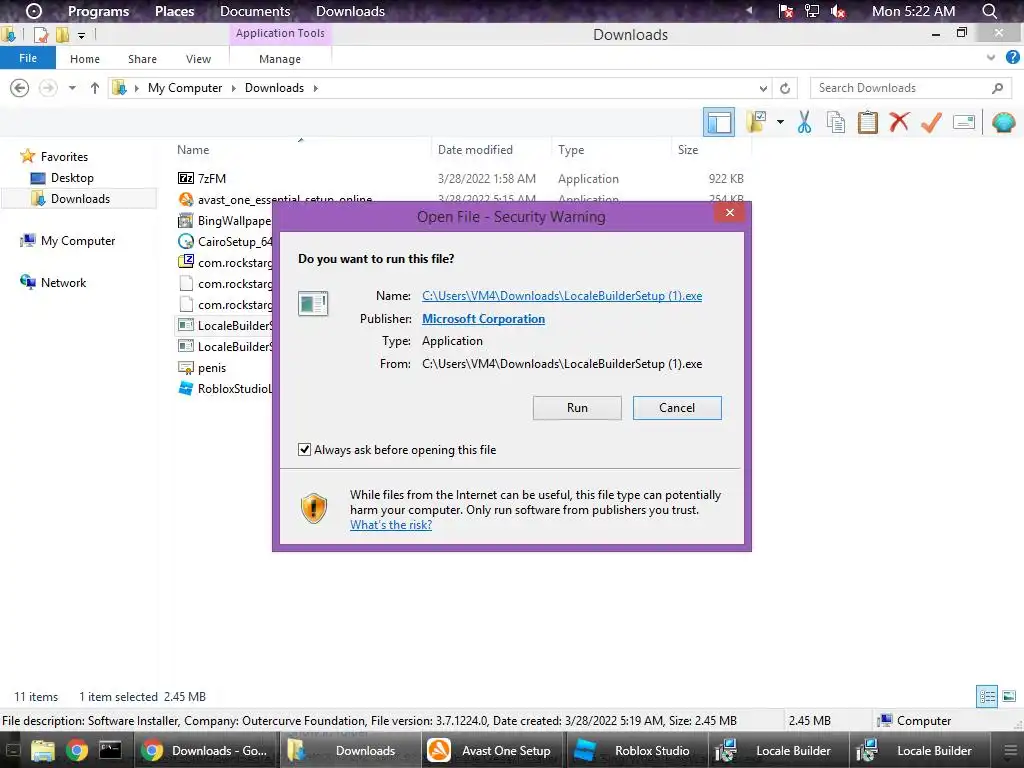Click Run in the Security Warning dialog
This screenshot has width=1024, height=768.
[x=577, y=408]
